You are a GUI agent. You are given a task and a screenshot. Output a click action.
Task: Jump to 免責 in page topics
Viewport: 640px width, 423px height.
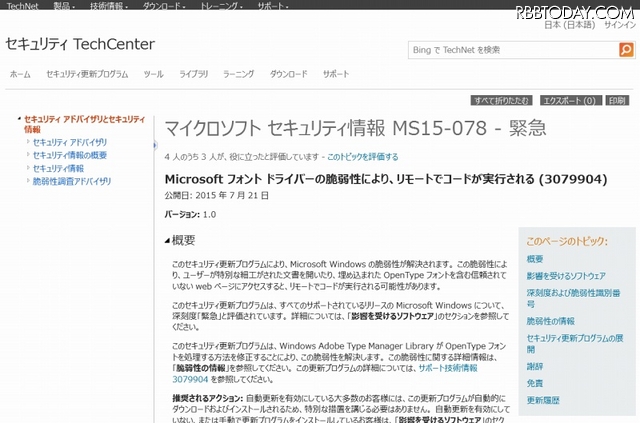click(535, 383)
